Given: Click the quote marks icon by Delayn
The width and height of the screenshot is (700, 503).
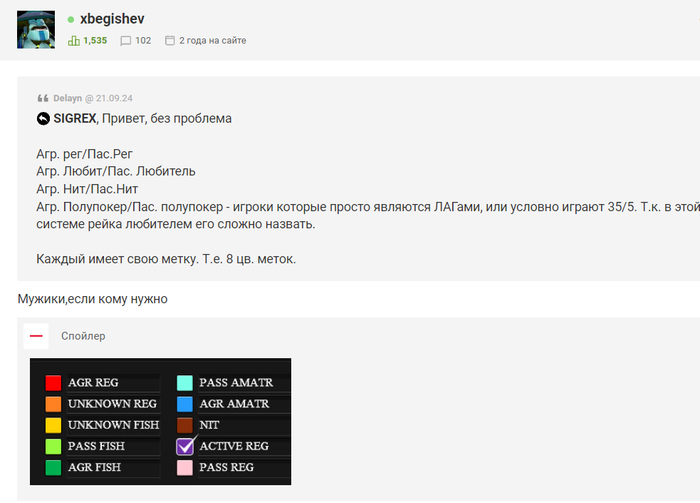Looking at the screenshot, I should 43,98.
